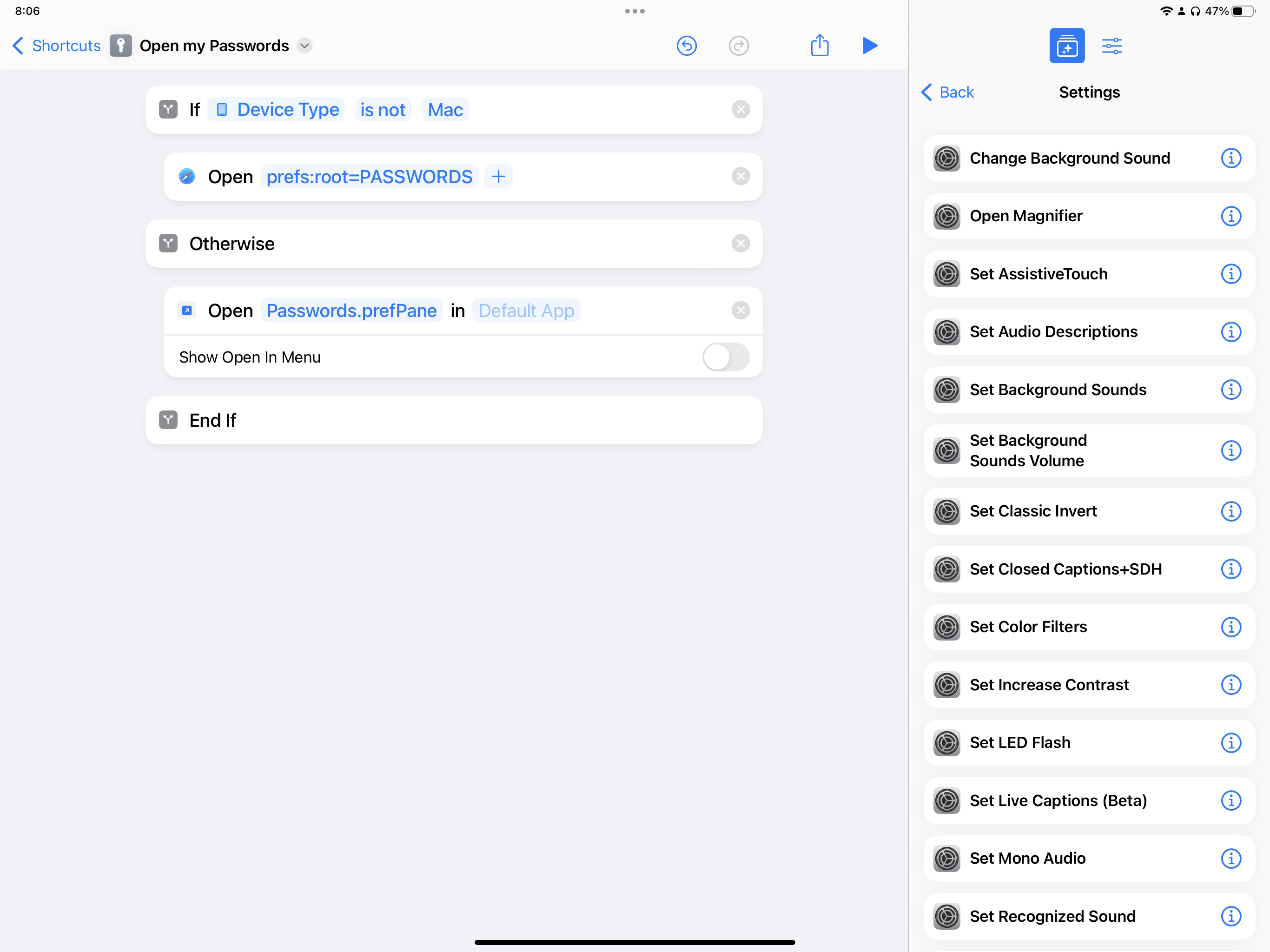
Task: Select the Passwords.prefPane file parameter
Action: (351, 310)
